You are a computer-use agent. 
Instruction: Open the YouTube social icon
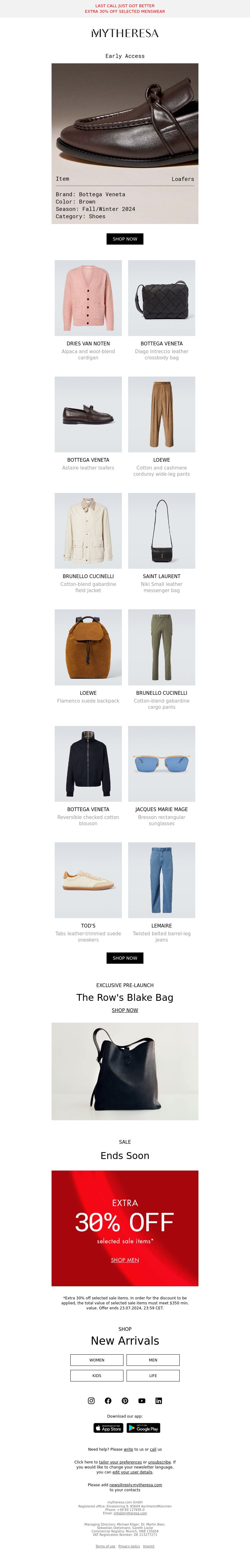(x=142, y=1400)
